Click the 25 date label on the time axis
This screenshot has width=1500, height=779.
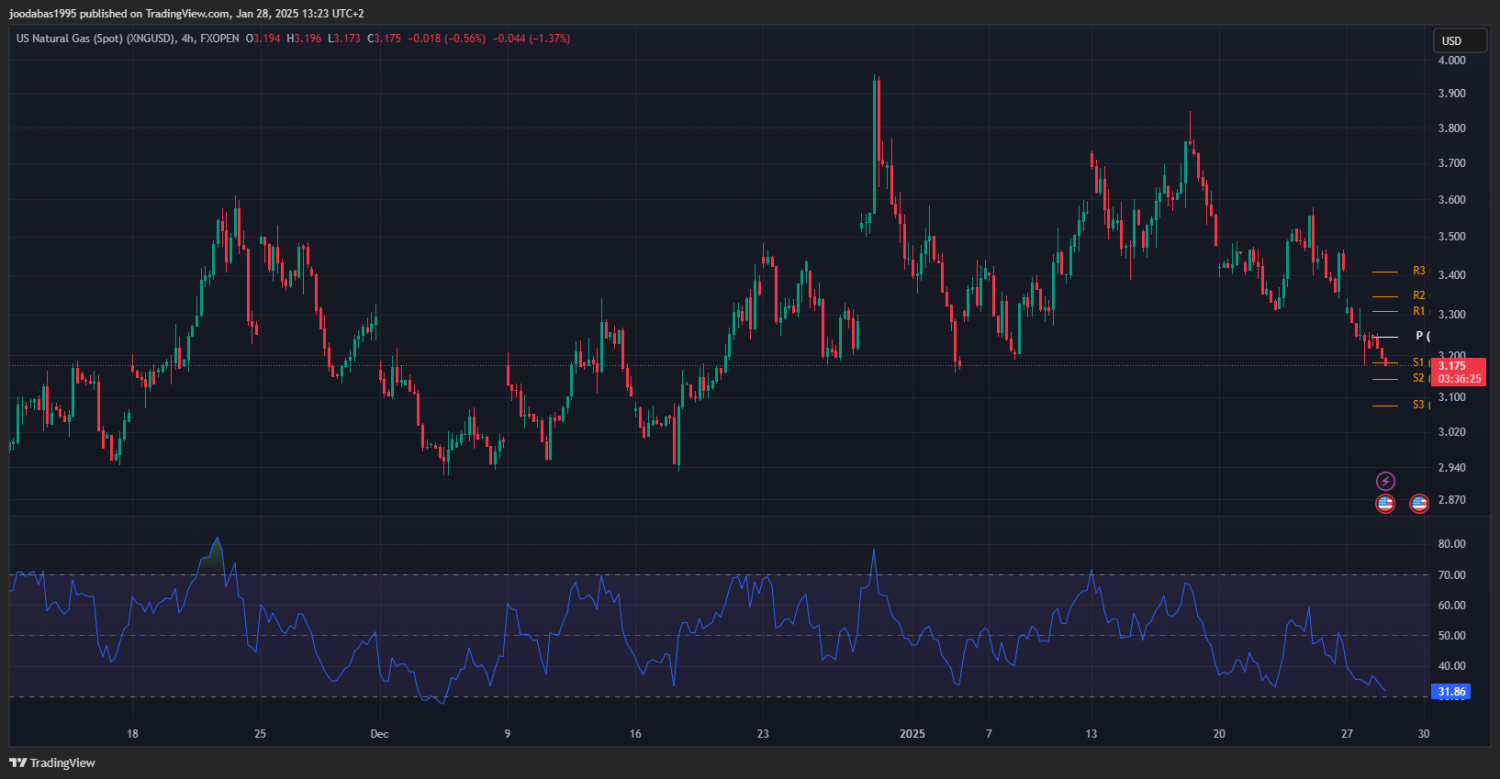(x=260, y=733)
